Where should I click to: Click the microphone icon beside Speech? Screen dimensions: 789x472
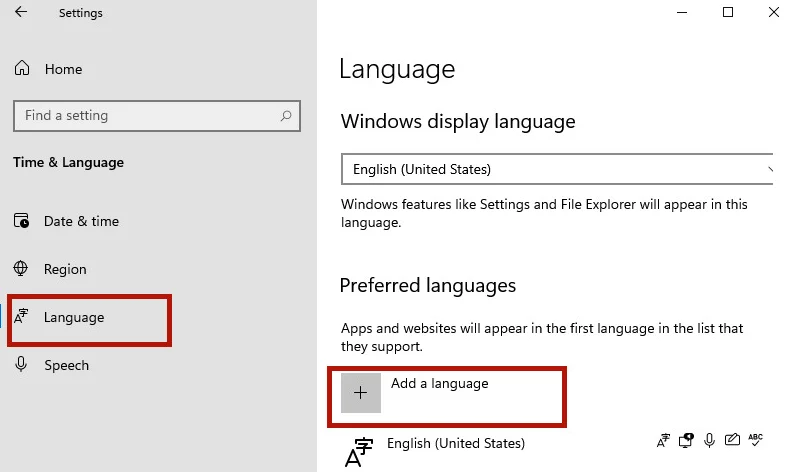(x=21, y=364)
